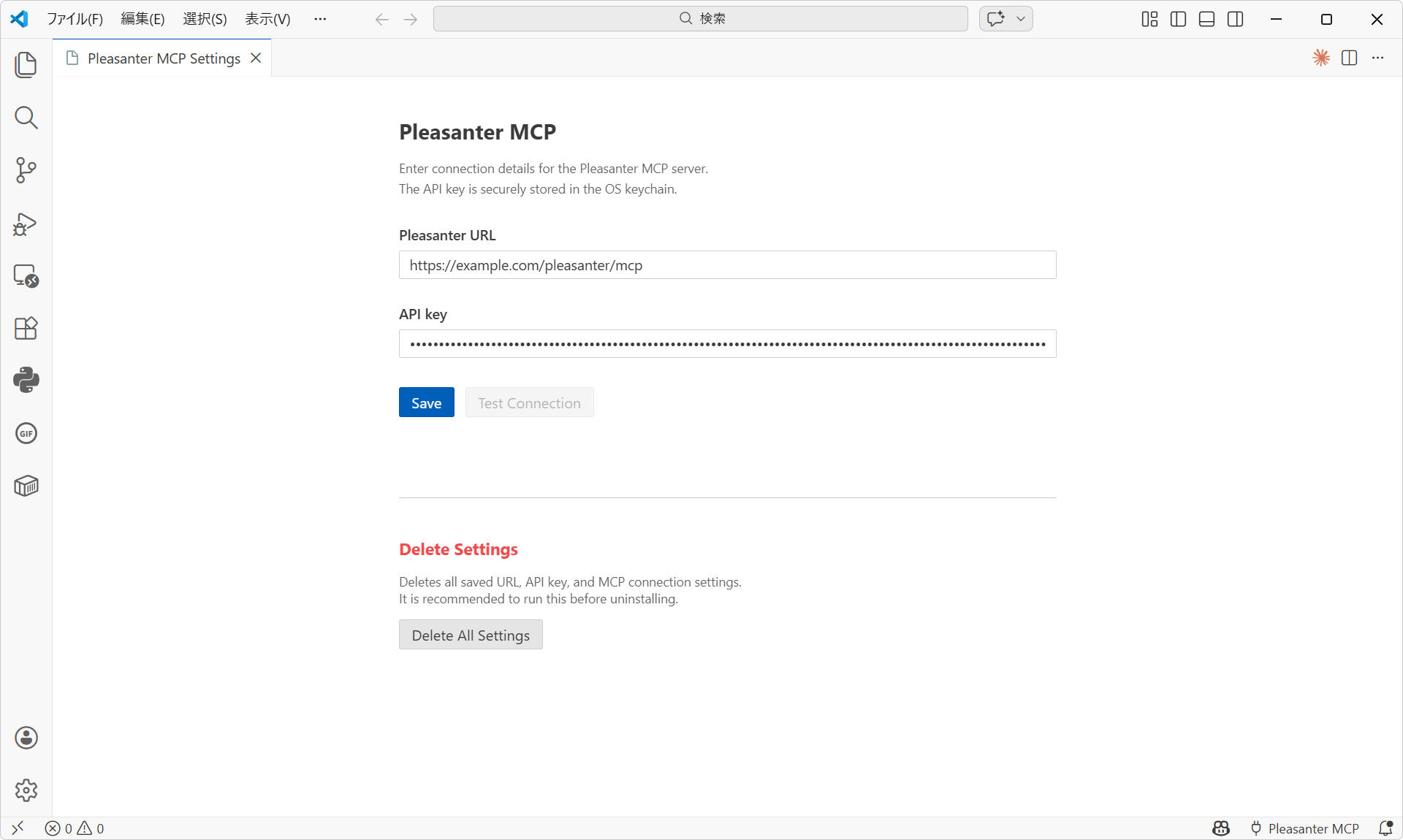Click the Pleasanter URL label
The width and height of the screenshot is (1403, 840).
pyautogui.click(x=447, y=235)
